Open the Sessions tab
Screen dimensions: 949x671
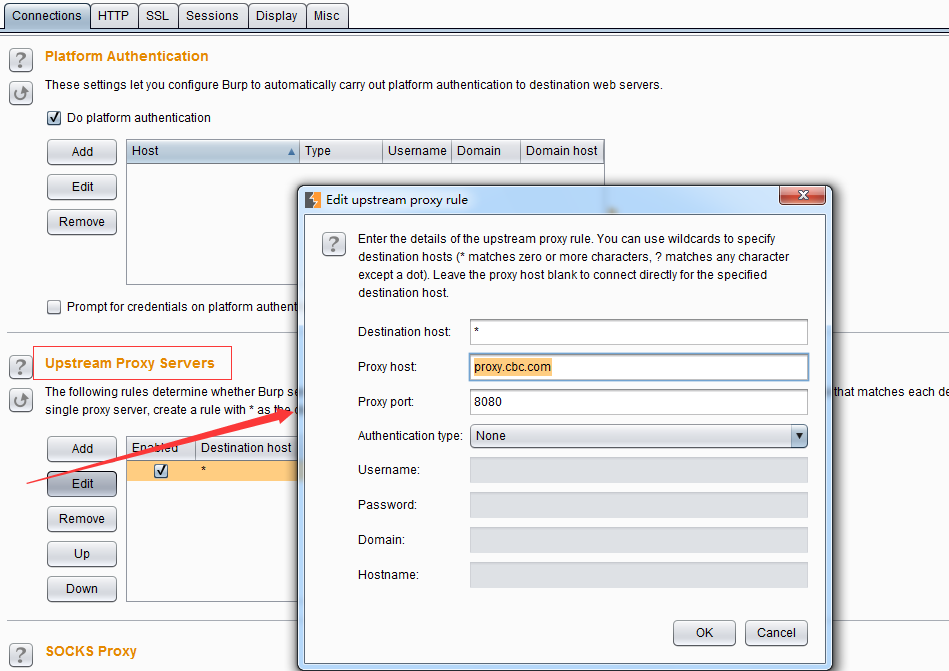point(212,15)
